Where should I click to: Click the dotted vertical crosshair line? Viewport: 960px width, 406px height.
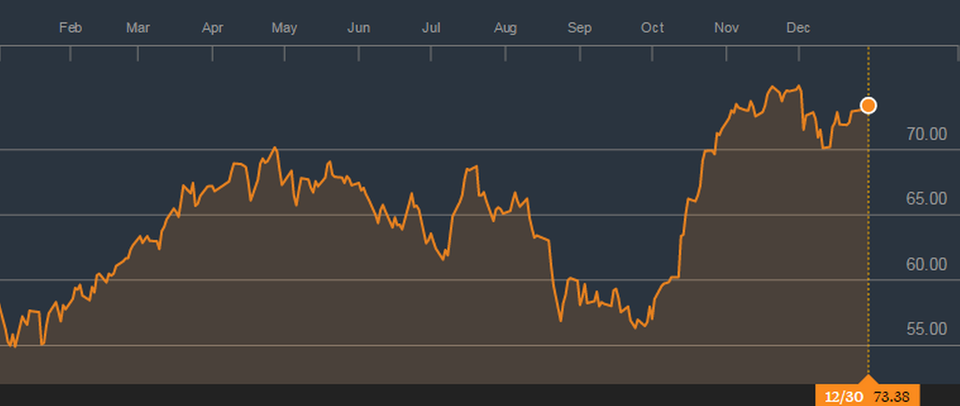[868, 250]
